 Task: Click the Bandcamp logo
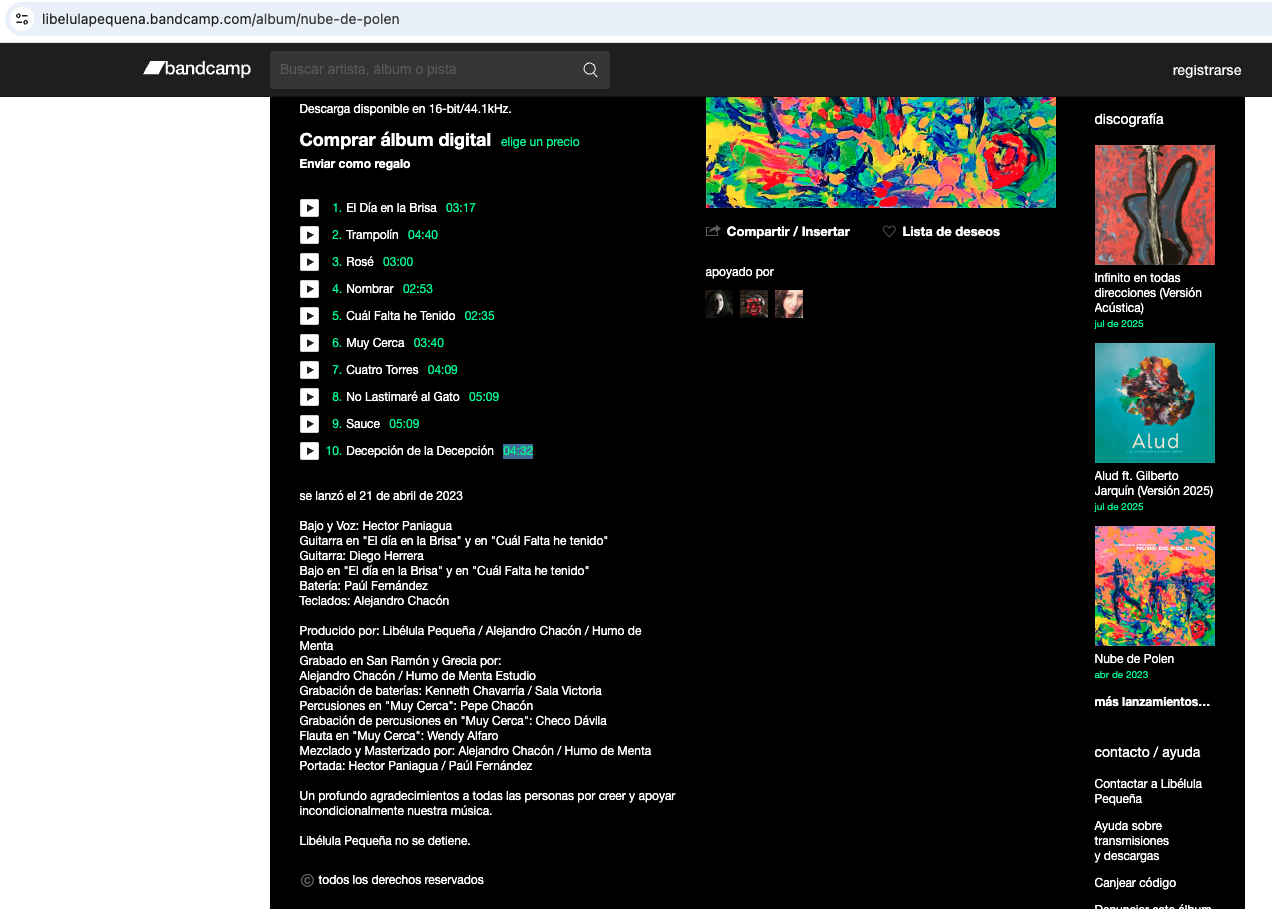[x=197, y=69]
